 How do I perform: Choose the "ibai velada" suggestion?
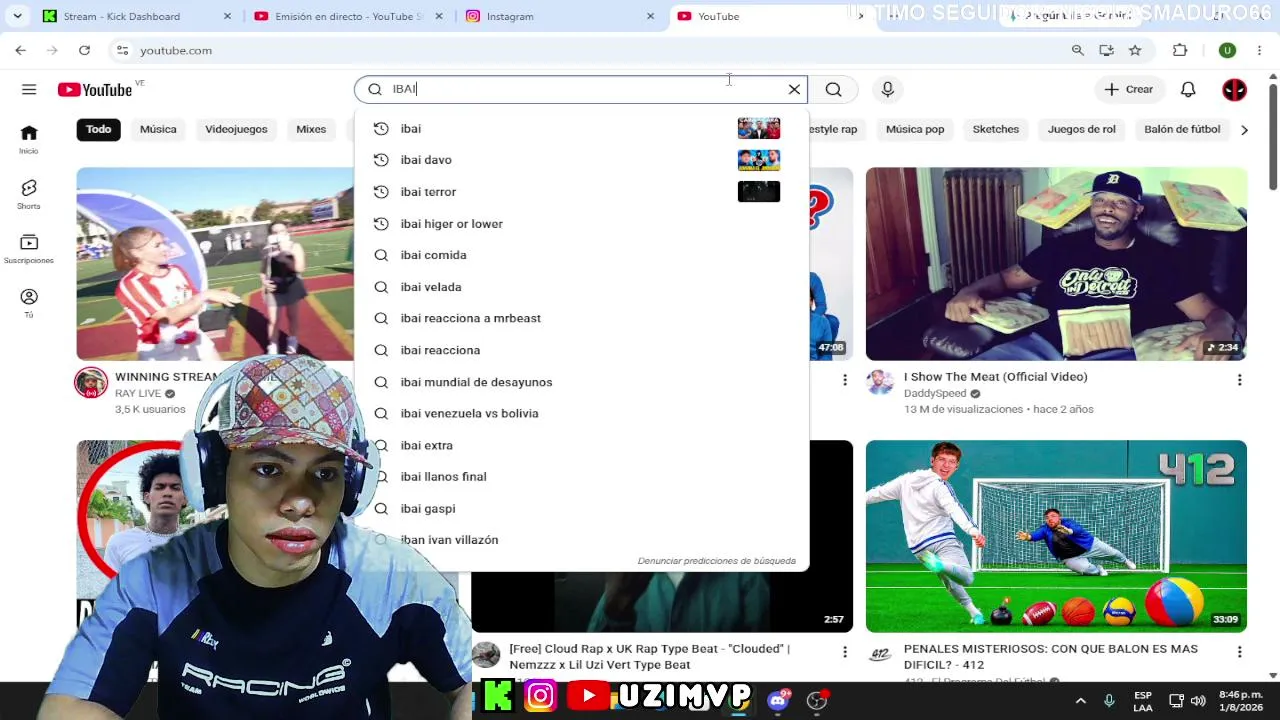(580, 287)
